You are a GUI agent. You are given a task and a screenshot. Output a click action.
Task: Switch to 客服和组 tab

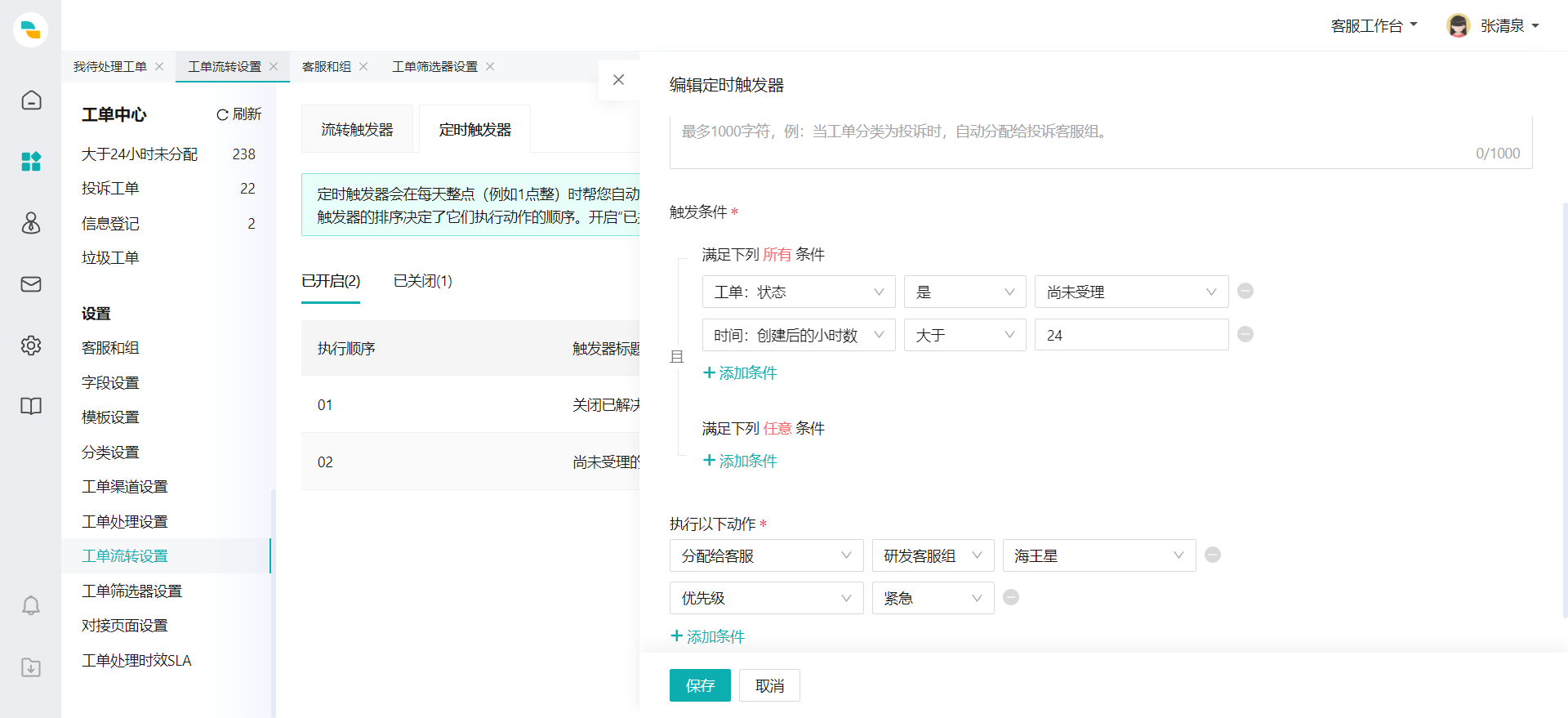327,66
